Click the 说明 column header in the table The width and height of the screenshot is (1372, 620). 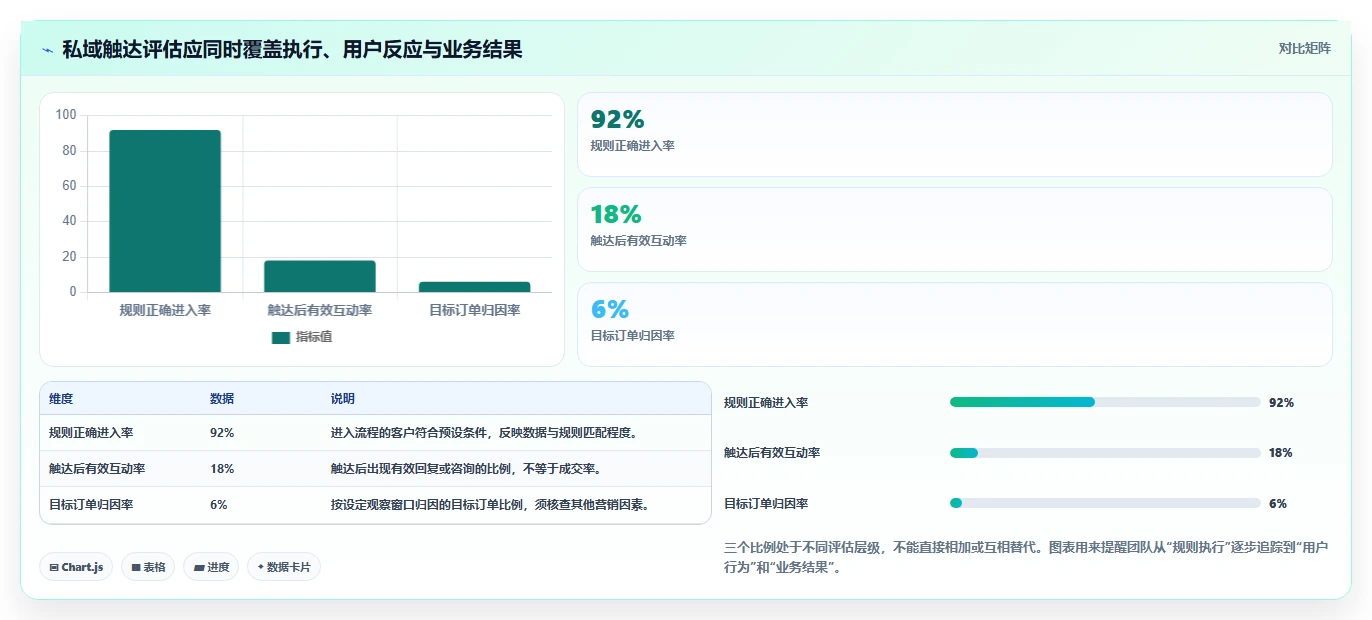point(343,399)
